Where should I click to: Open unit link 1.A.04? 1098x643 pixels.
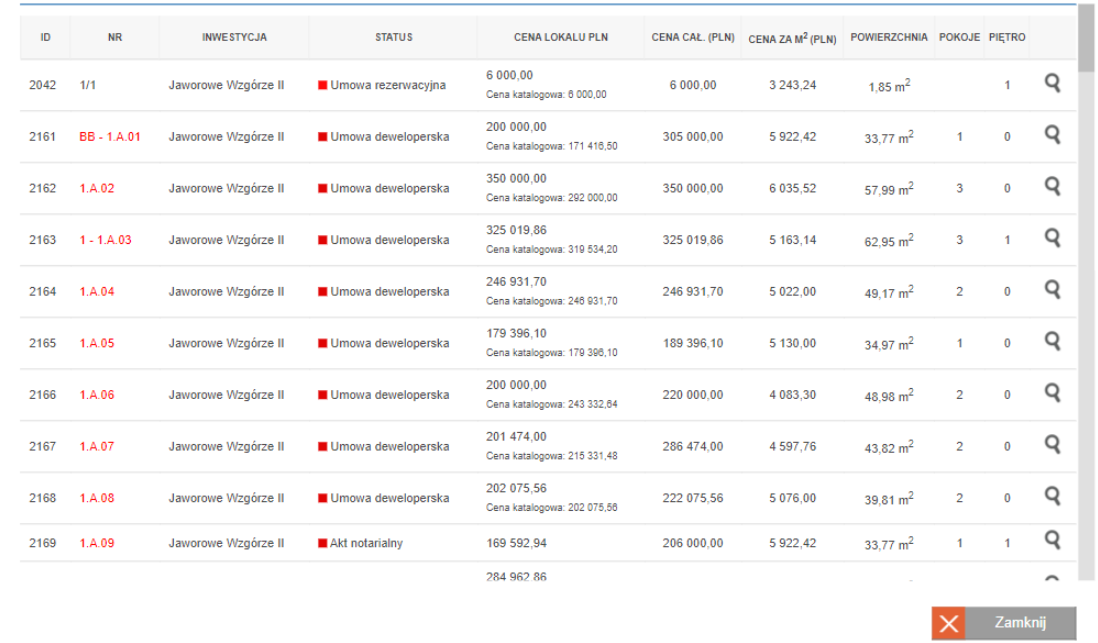click(x=97, y=291)
